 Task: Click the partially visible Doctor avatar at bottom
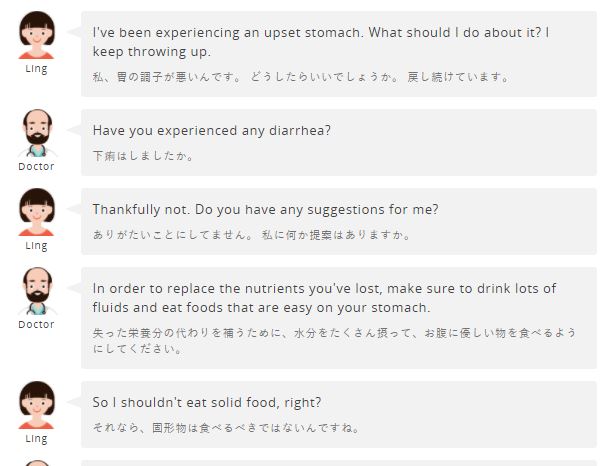pos(37,463)
